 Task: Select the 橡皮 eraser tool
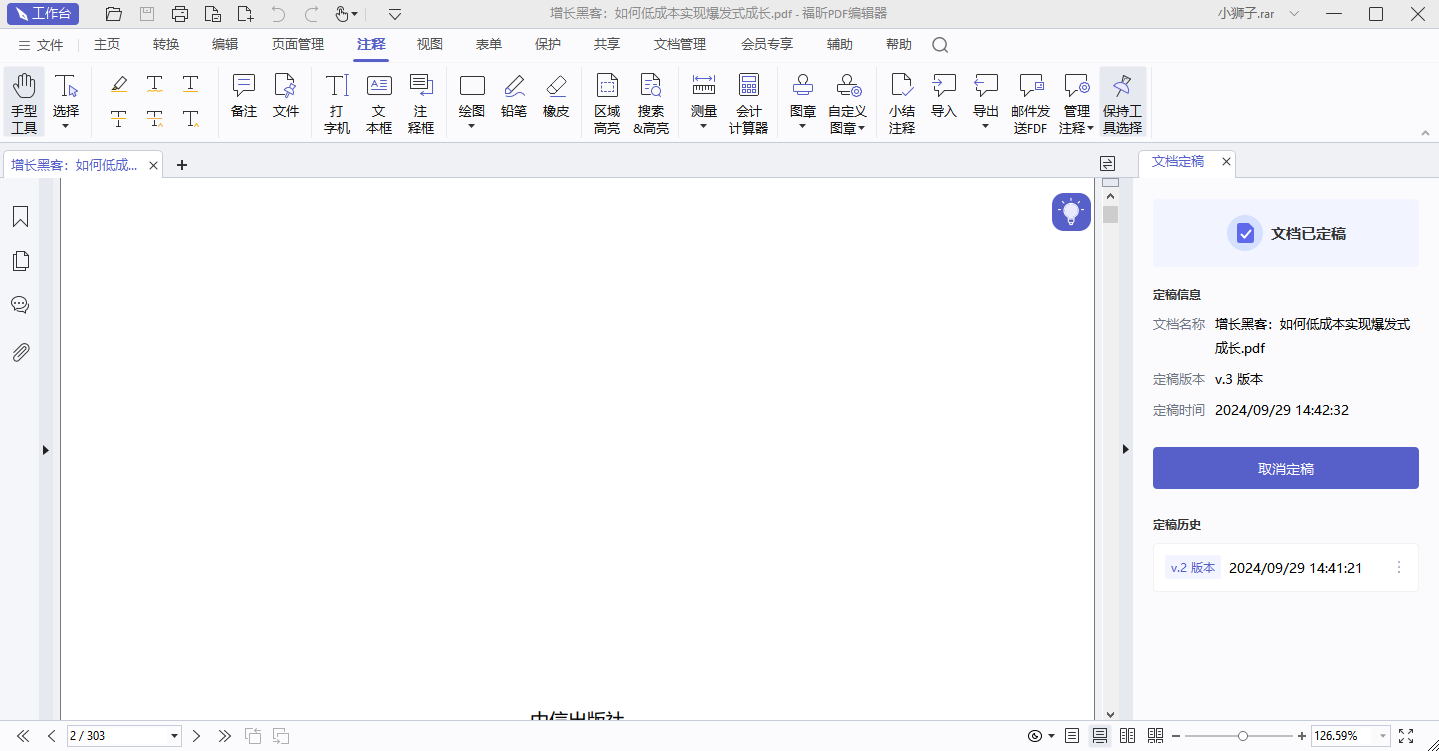(x=556, y=96)
